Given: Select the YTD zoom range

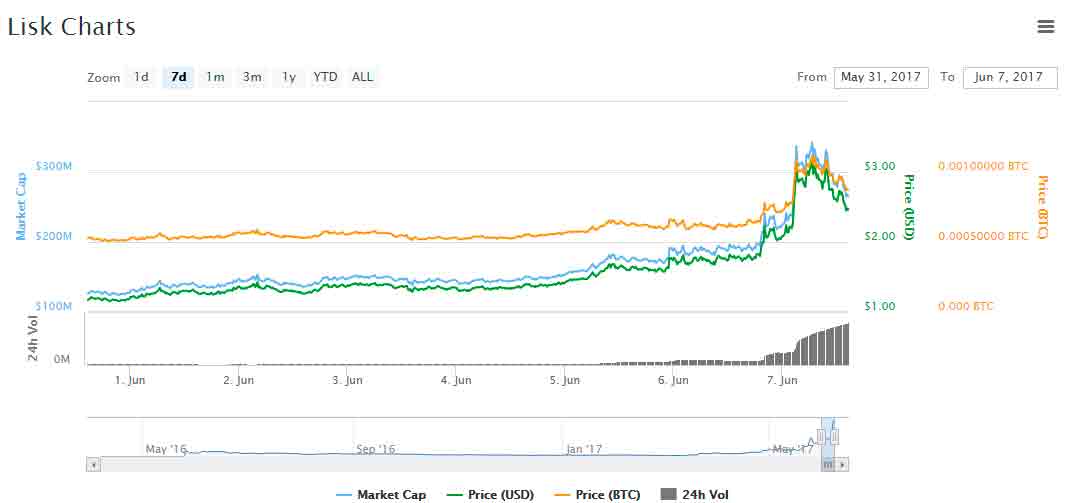Looking at the screenshot, I should click(x=325, y=77).
